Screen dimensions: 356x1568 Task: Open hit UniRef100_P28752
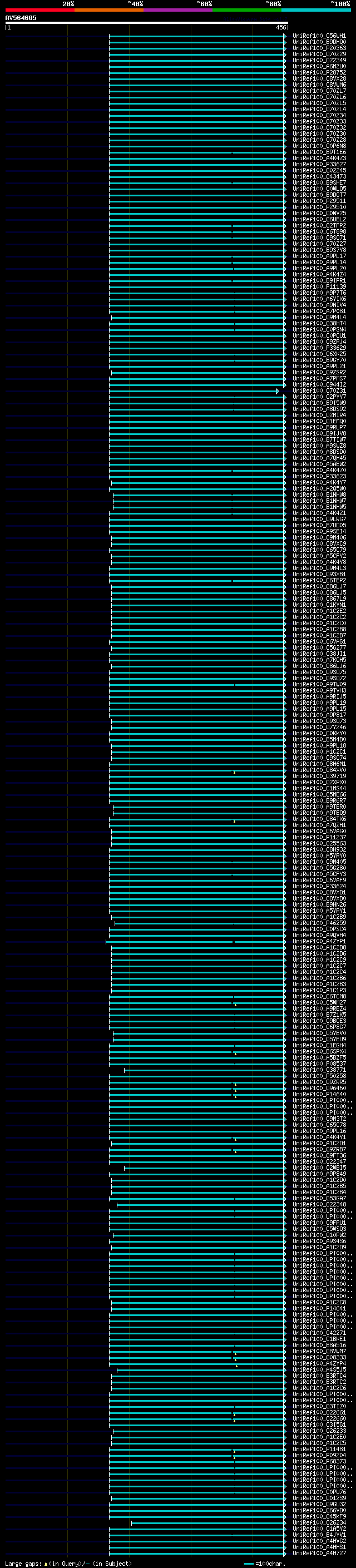[319, 72]
